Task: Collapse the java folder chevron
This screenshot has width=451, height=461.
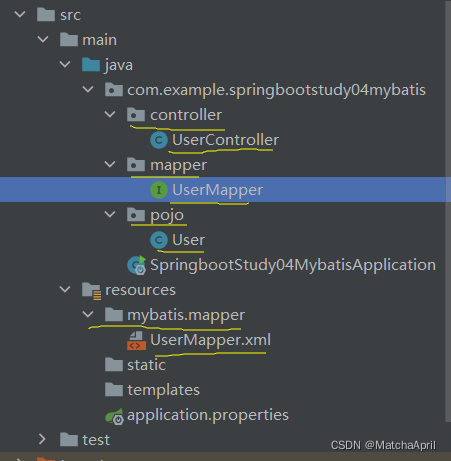Action: (65, 64)
